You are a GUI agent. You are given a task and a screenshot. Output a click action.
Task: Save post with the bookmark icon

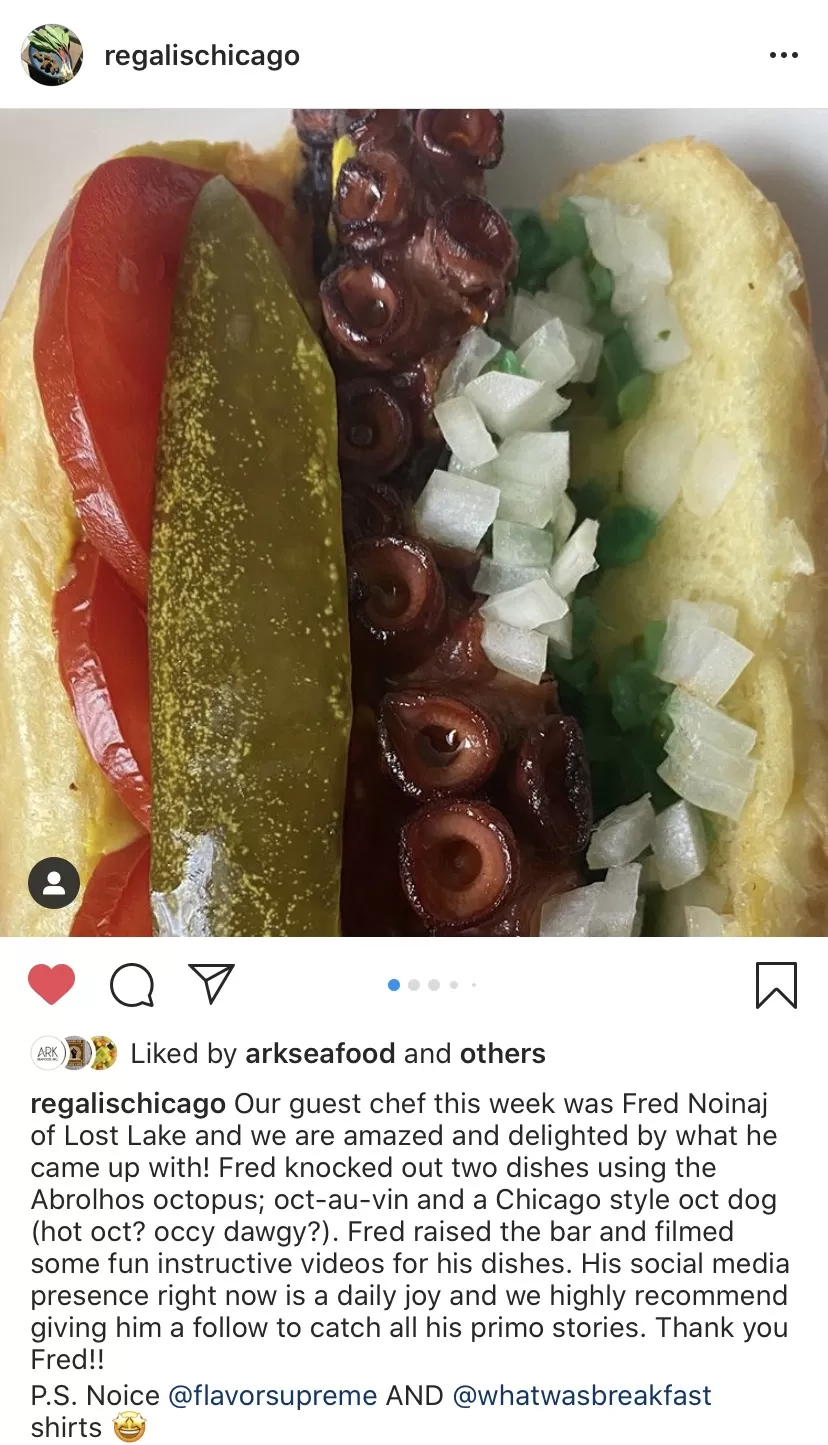[x=776, y=985]
